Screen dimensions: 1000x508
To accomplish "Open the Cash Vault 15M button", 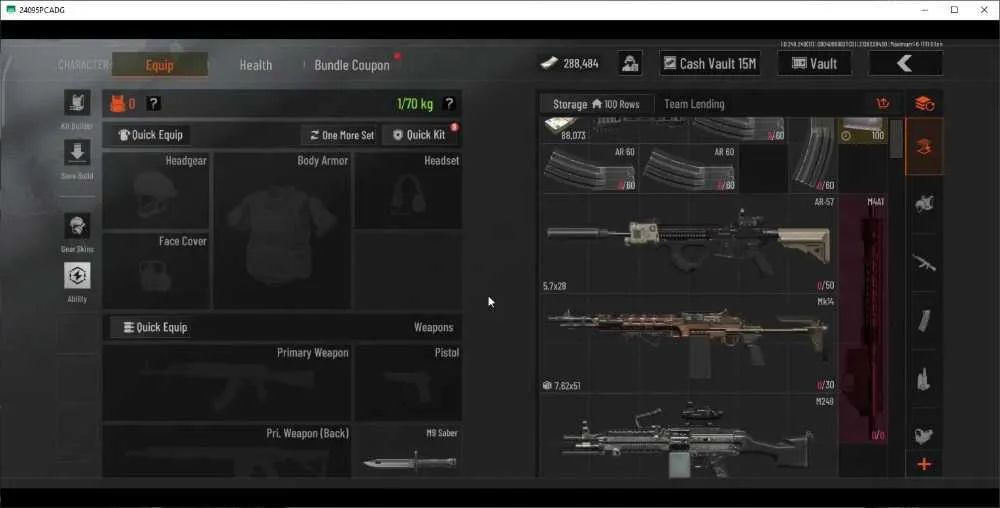I will coord(710,63).
